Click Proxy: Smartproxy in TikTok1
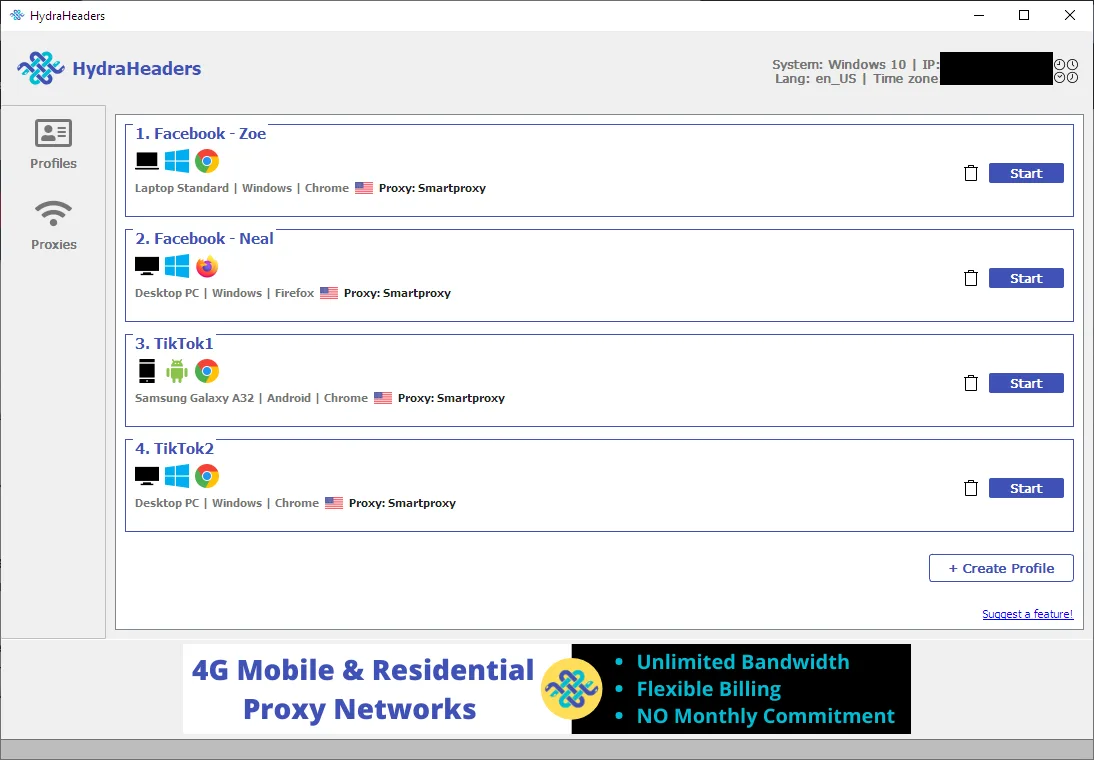The image size is (1094, 760). 451,398
